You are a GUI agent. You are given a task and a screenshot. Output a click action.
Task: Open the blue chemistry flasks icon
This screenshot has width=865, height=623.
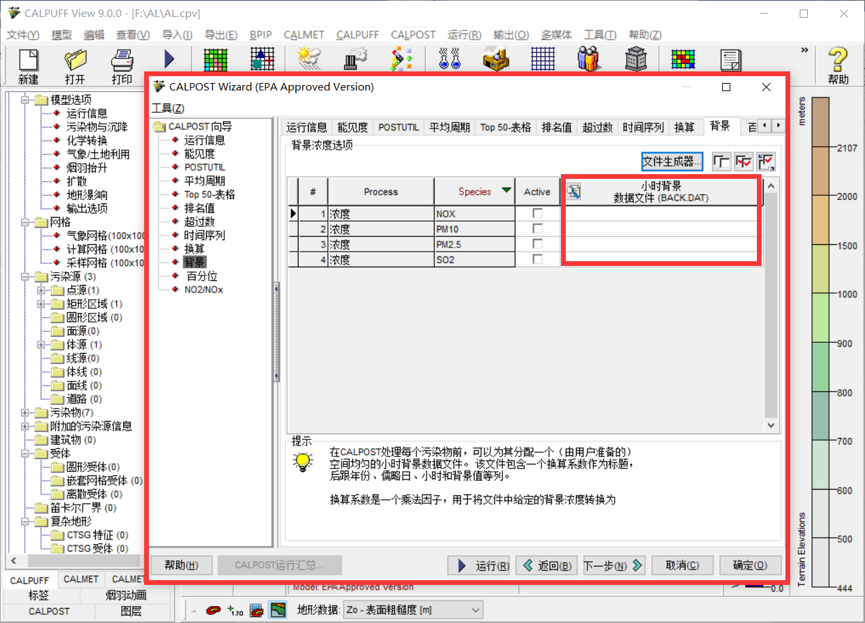coord(450,59)
